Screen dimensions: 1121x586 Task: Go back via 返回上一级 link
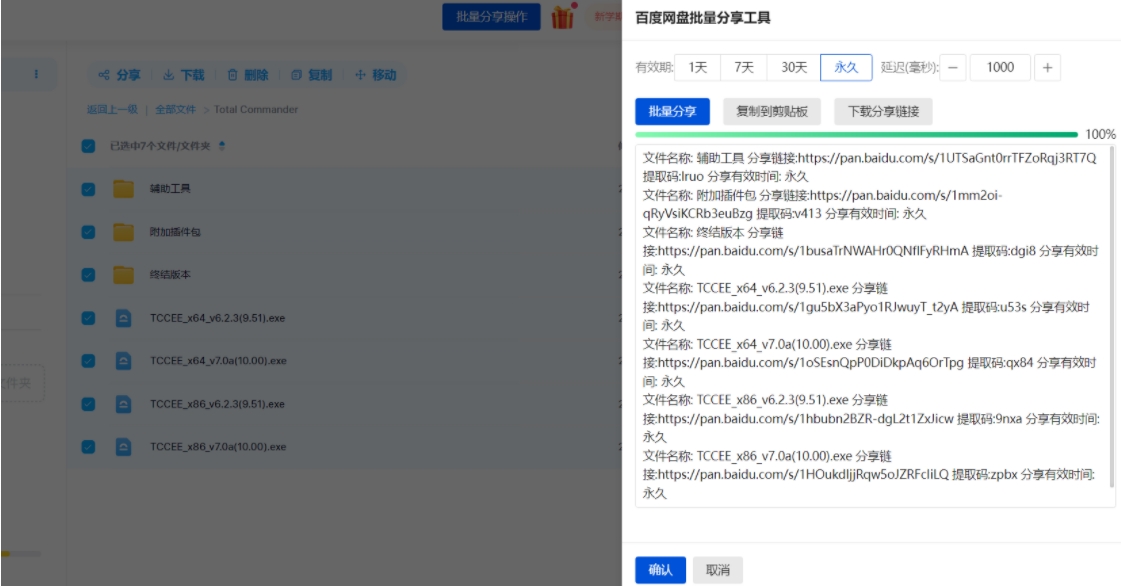tap(112, 109)
